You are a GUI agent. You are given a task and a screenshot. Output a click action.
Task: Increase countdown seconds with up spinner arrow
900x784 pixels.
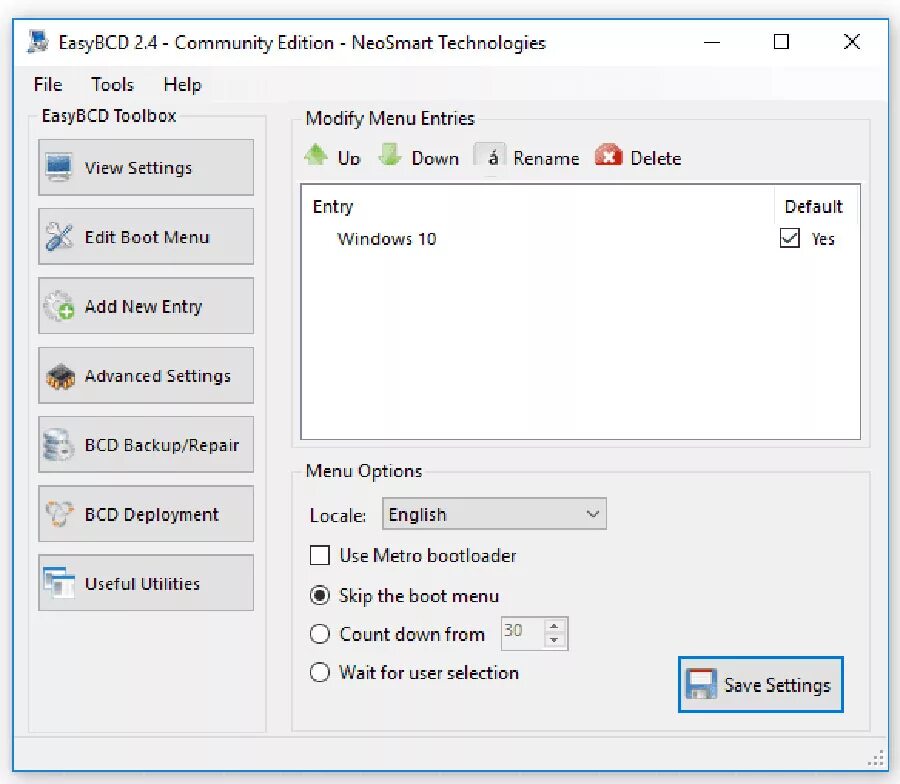pyautogui.click(x=554, y=627)
